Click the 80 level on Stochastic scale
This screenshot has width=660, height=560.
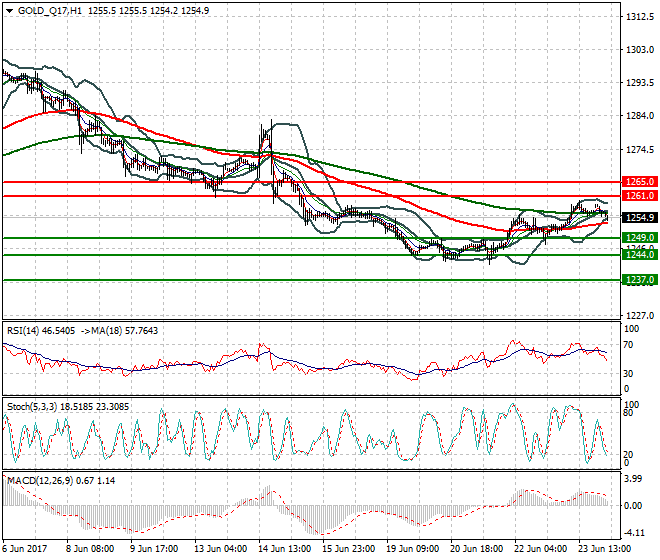coord(629,412)
